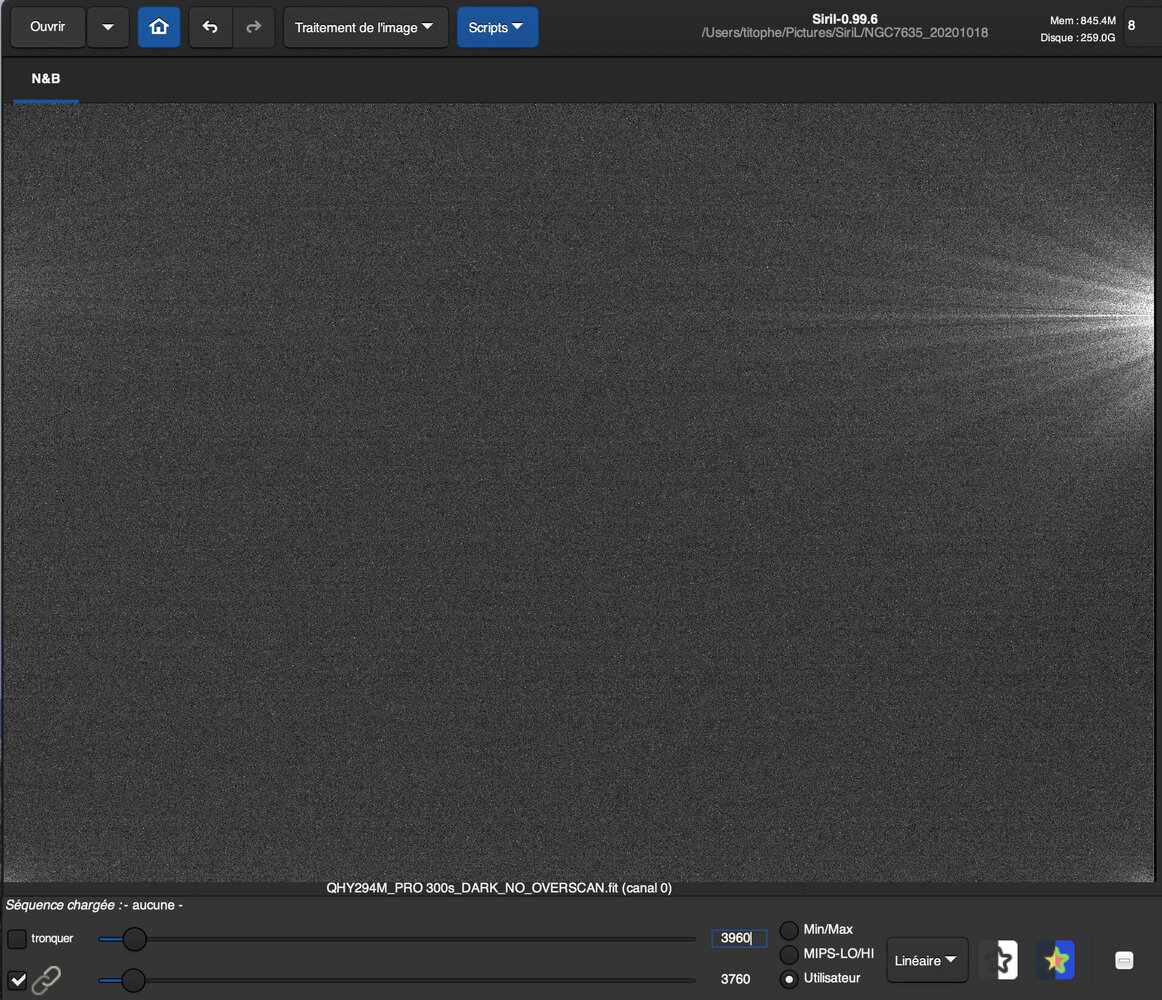Select the Utilisateur radio button

[x=789, y=979]
